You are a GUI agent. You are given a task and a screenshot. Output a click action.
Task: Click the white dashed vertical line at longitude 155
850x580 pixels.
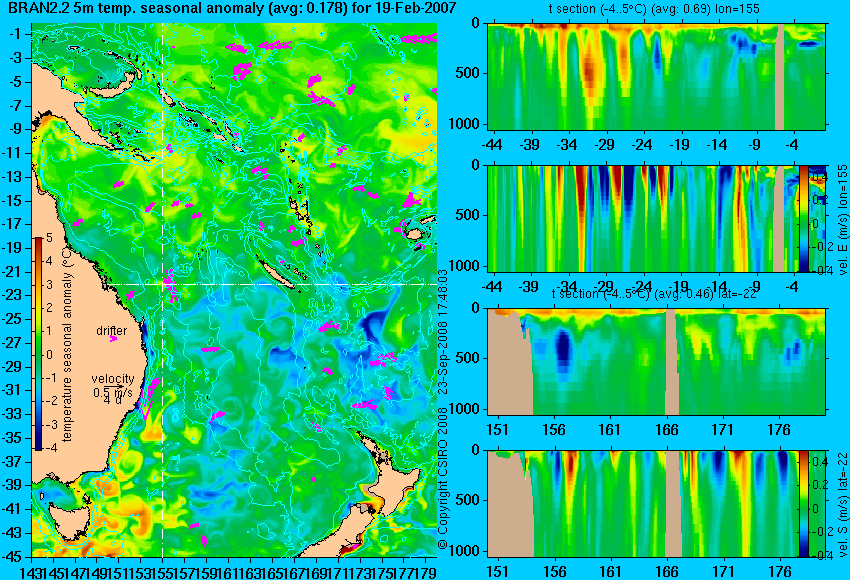point(163,290)
